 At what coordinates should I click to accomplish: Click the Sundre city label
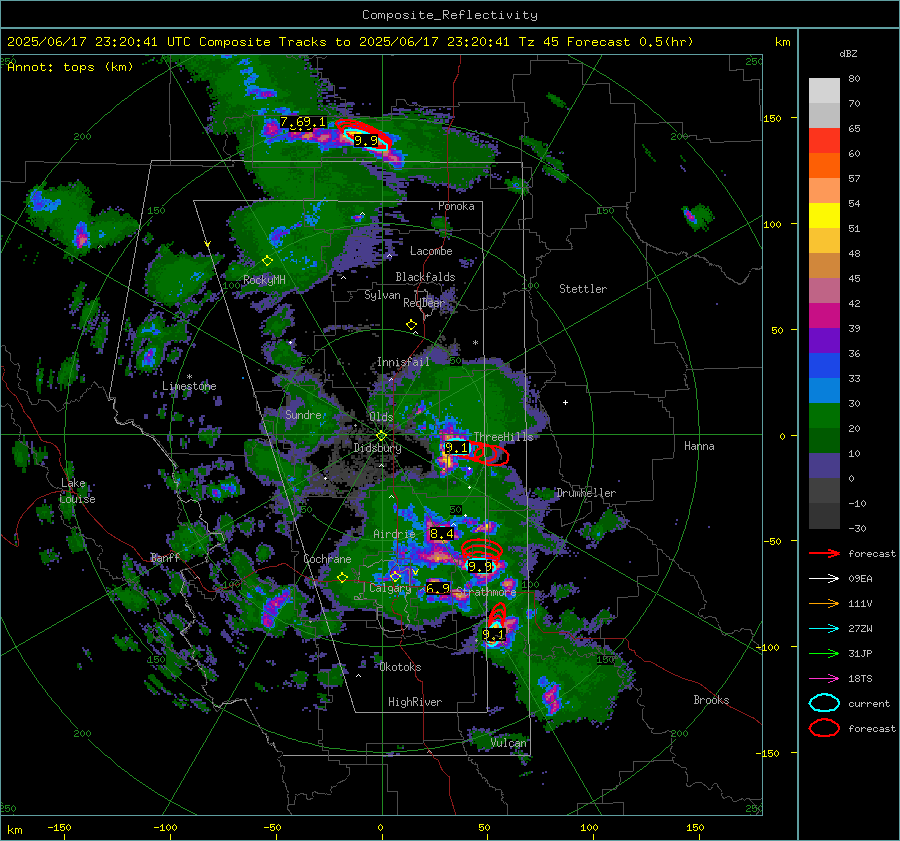pyautogui.click(x=303, y=414)
